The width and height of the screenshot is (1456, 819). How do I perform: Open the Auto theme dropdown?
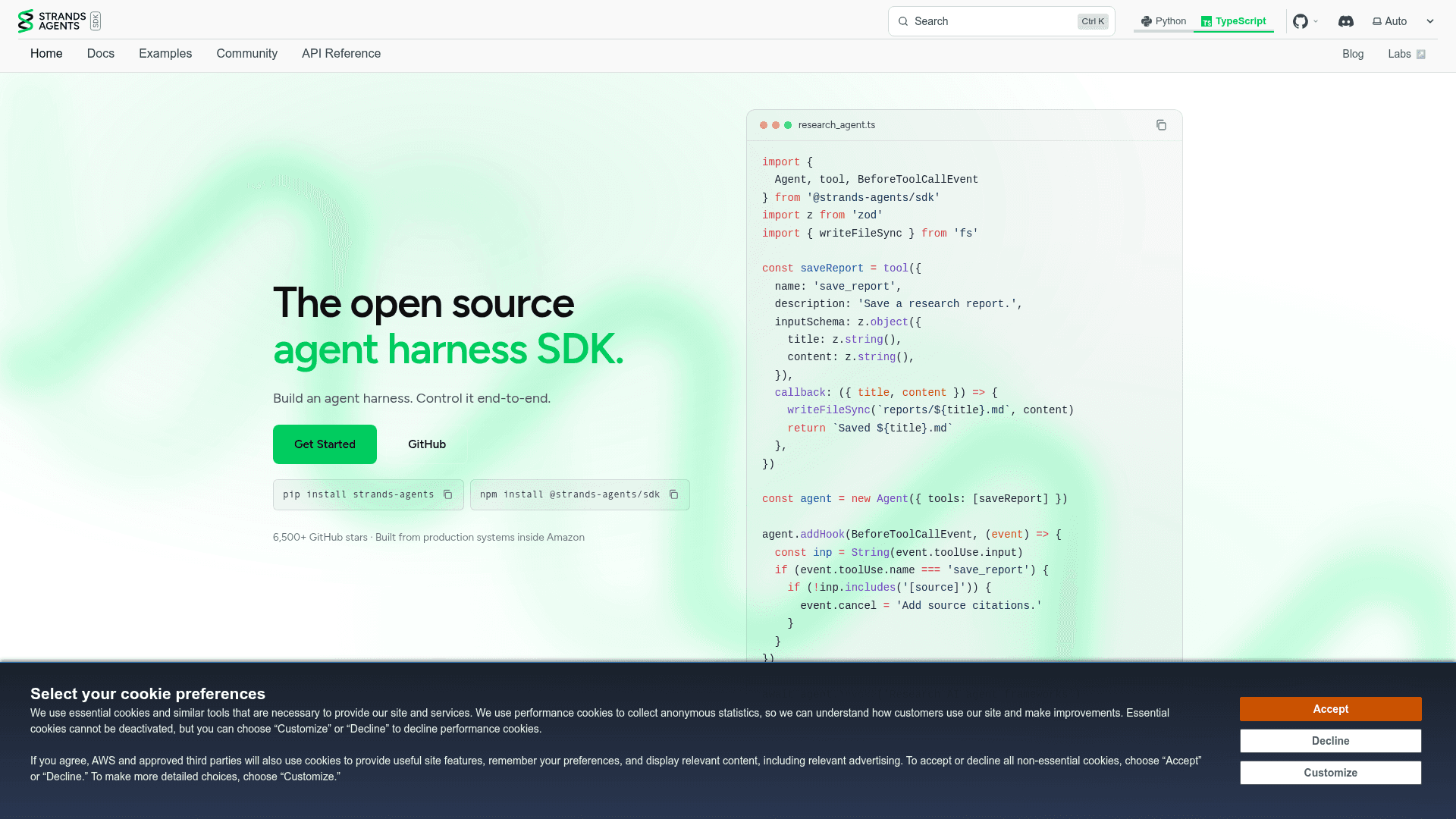pos(1403,21)
